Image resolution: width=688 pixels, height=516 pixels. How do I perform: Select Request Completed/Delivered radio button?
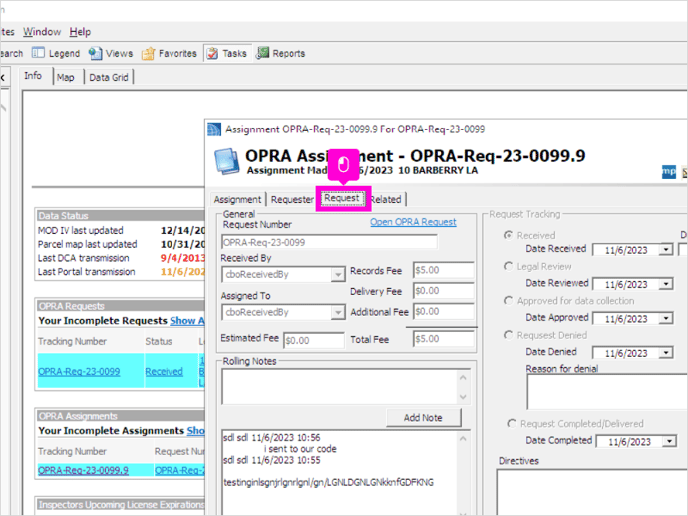[x=512, y=423]
